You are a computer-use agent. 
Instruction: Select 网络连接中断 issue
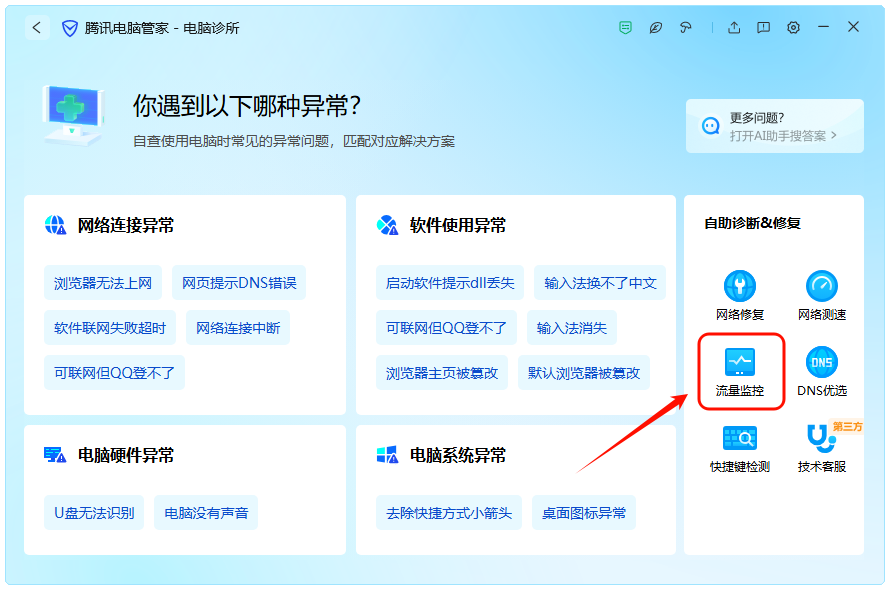(x=238, y=328)
